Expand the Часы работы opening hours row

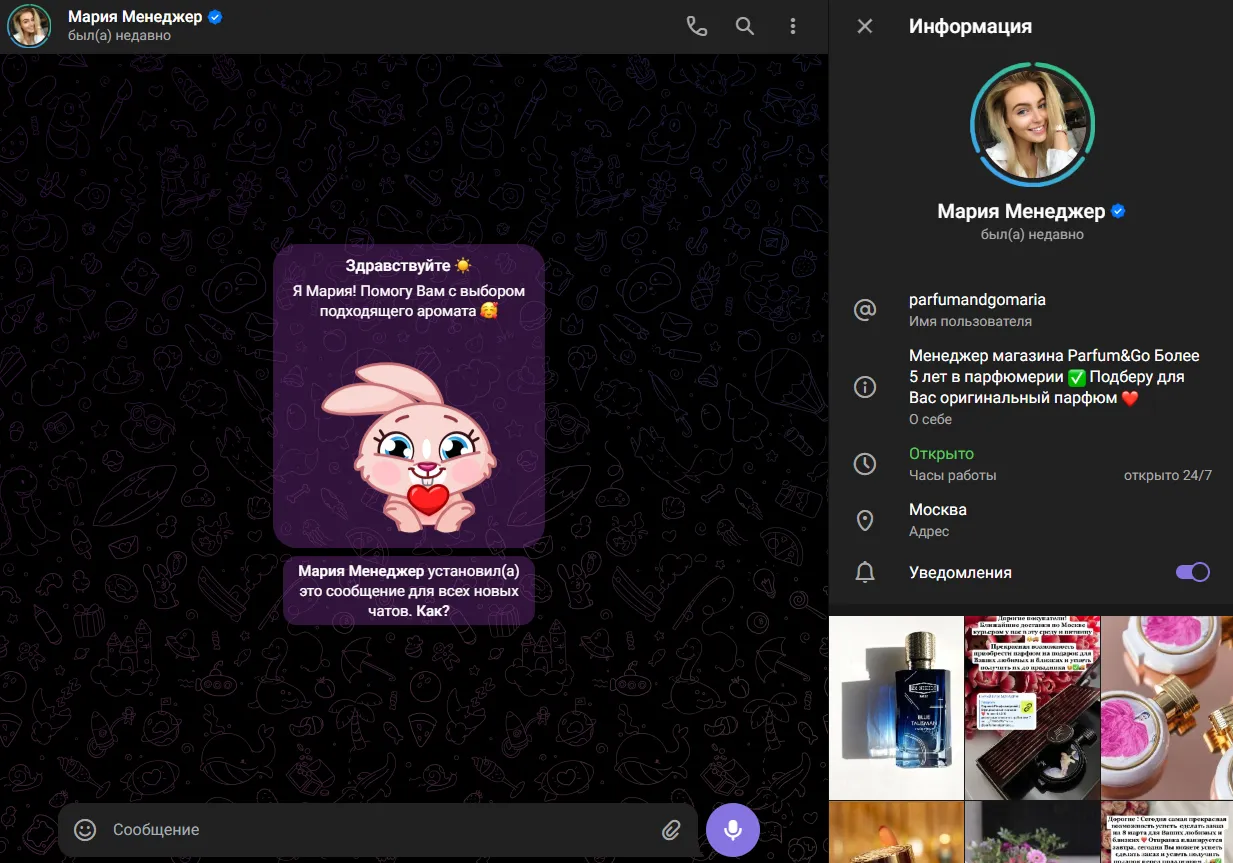[x=1031, y=464]
